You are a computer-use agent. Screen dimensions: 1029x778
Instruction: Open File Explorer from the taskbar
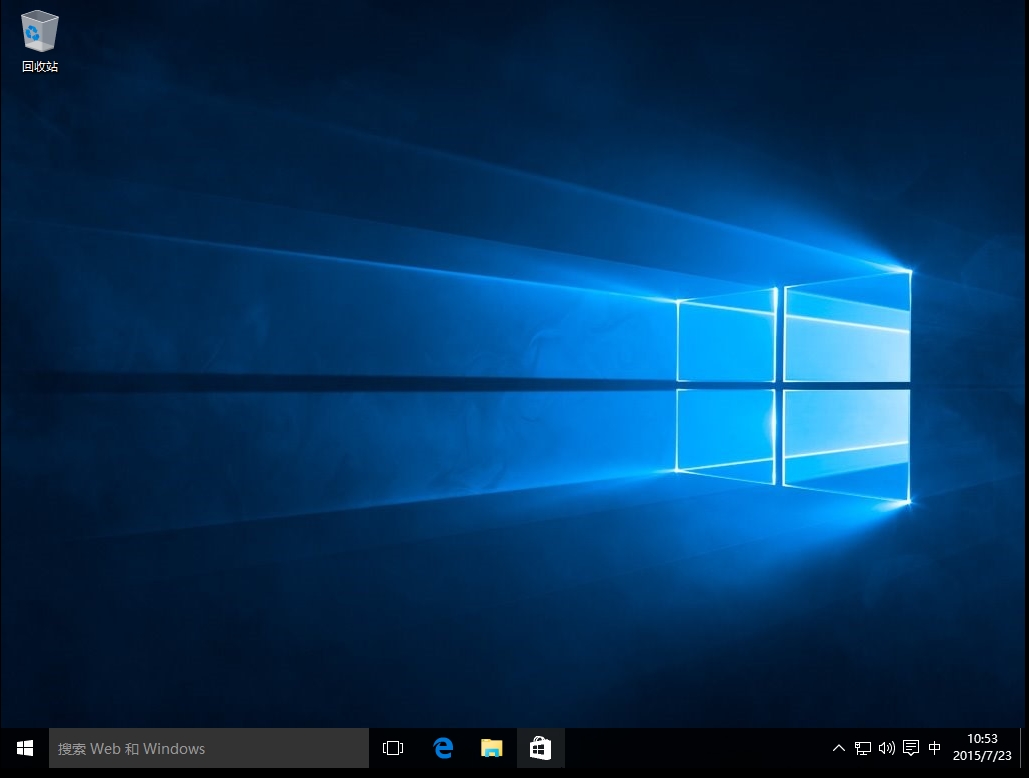(492, 748)
